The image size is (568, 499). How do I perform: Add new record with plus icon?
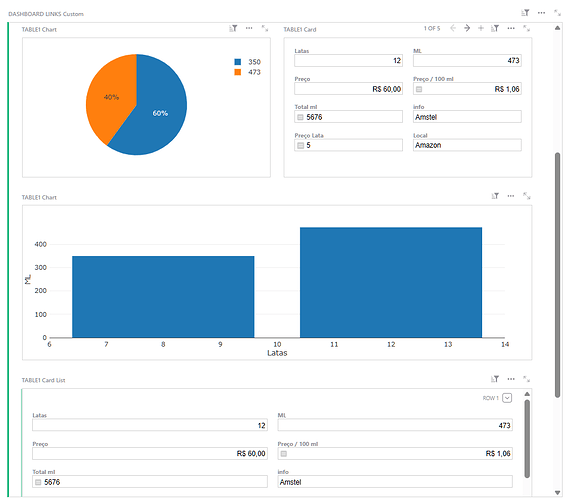481,28
